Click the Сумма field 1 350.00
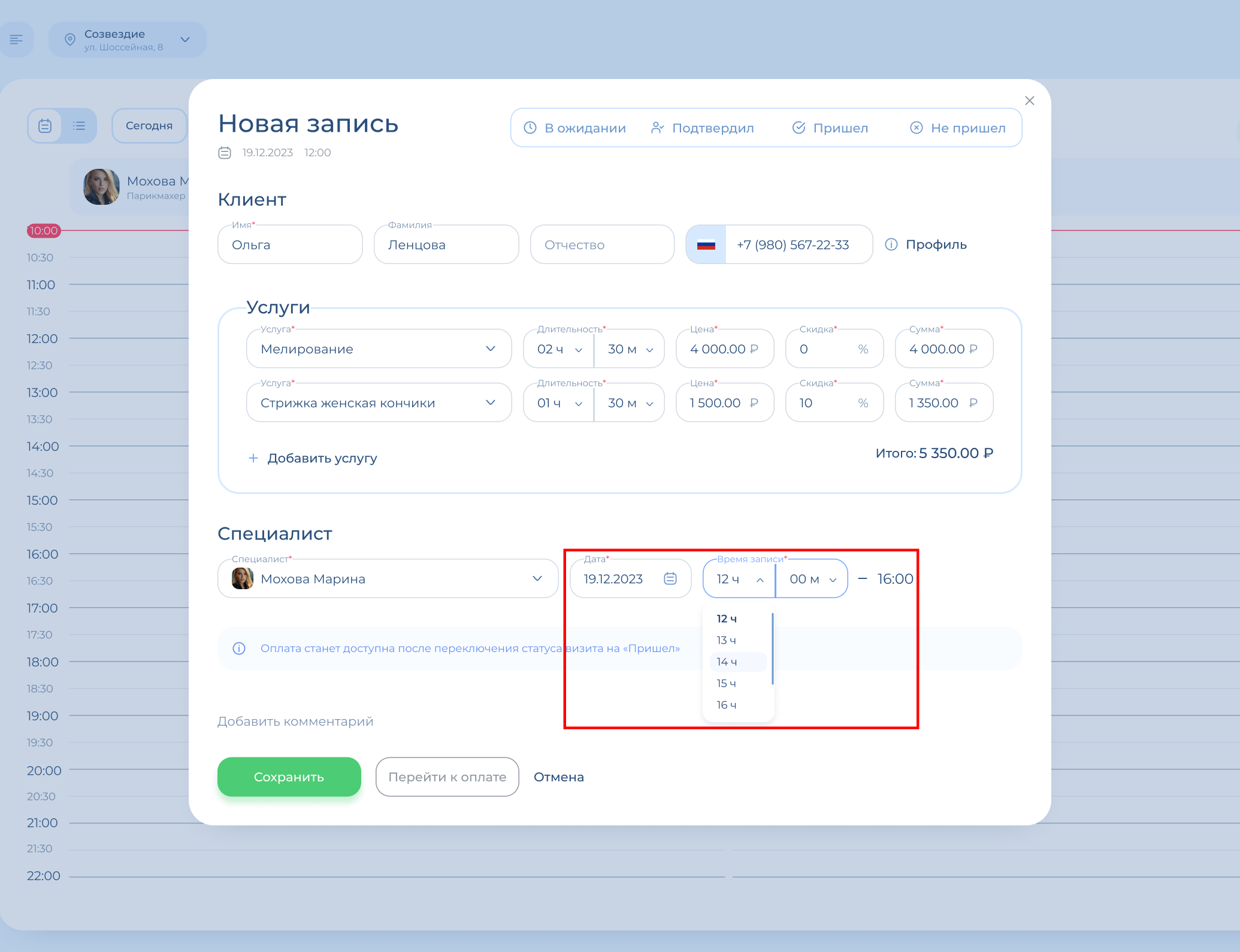This screenshot has height=952, width=1240. coord(944,402)
